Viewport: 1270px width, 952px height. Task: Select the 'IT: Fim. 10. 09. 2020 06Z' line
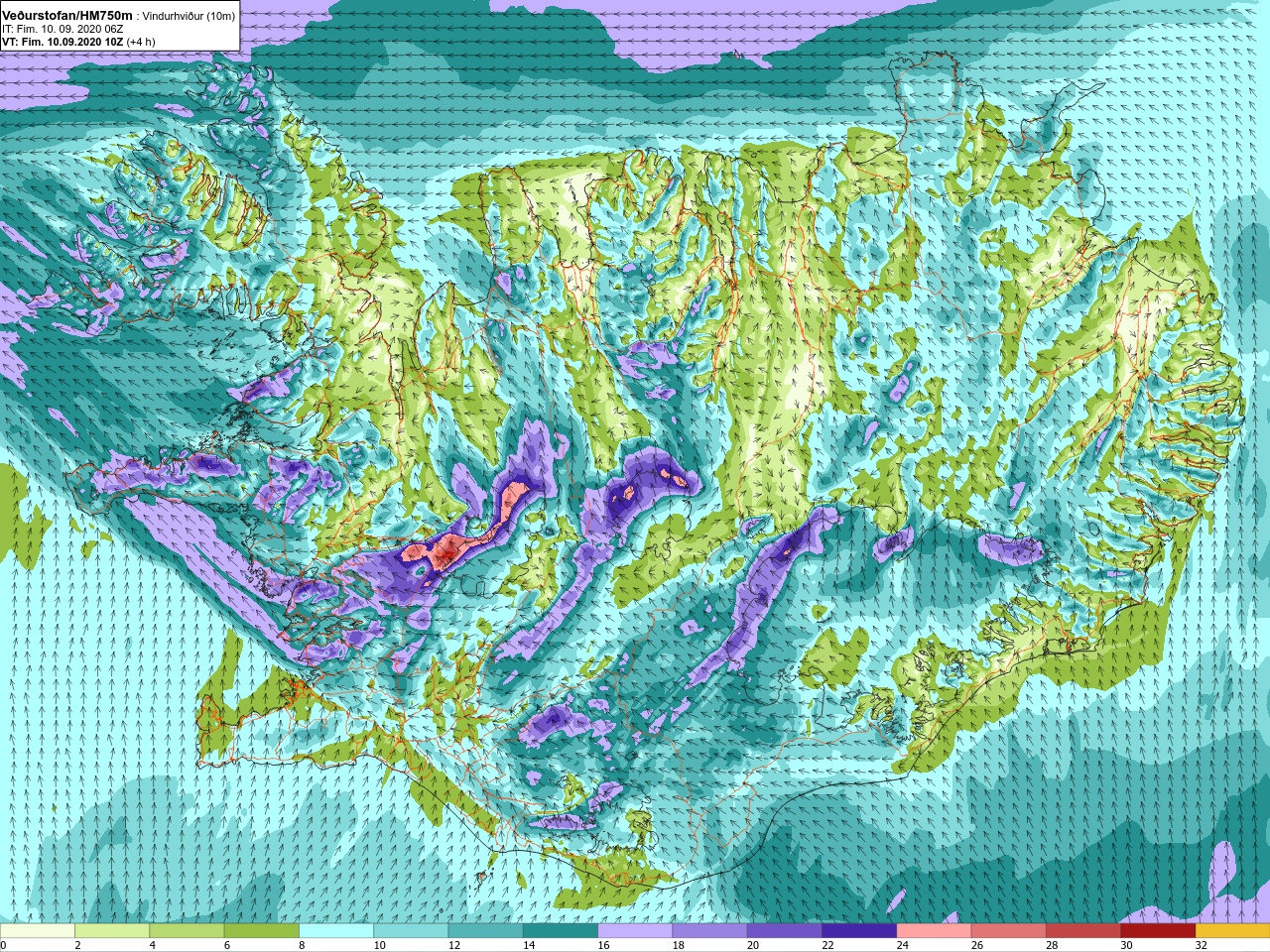coord(63,30)
